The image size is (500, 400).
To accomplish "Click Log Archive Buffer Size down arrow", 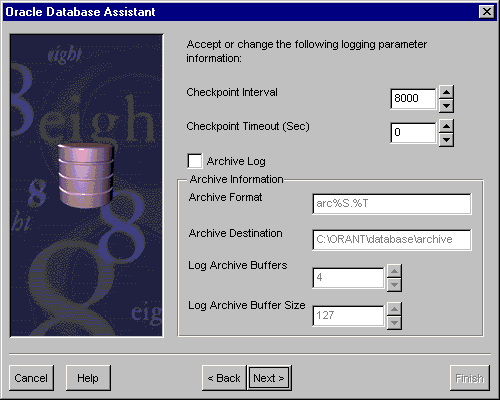I will click(394, 323).
